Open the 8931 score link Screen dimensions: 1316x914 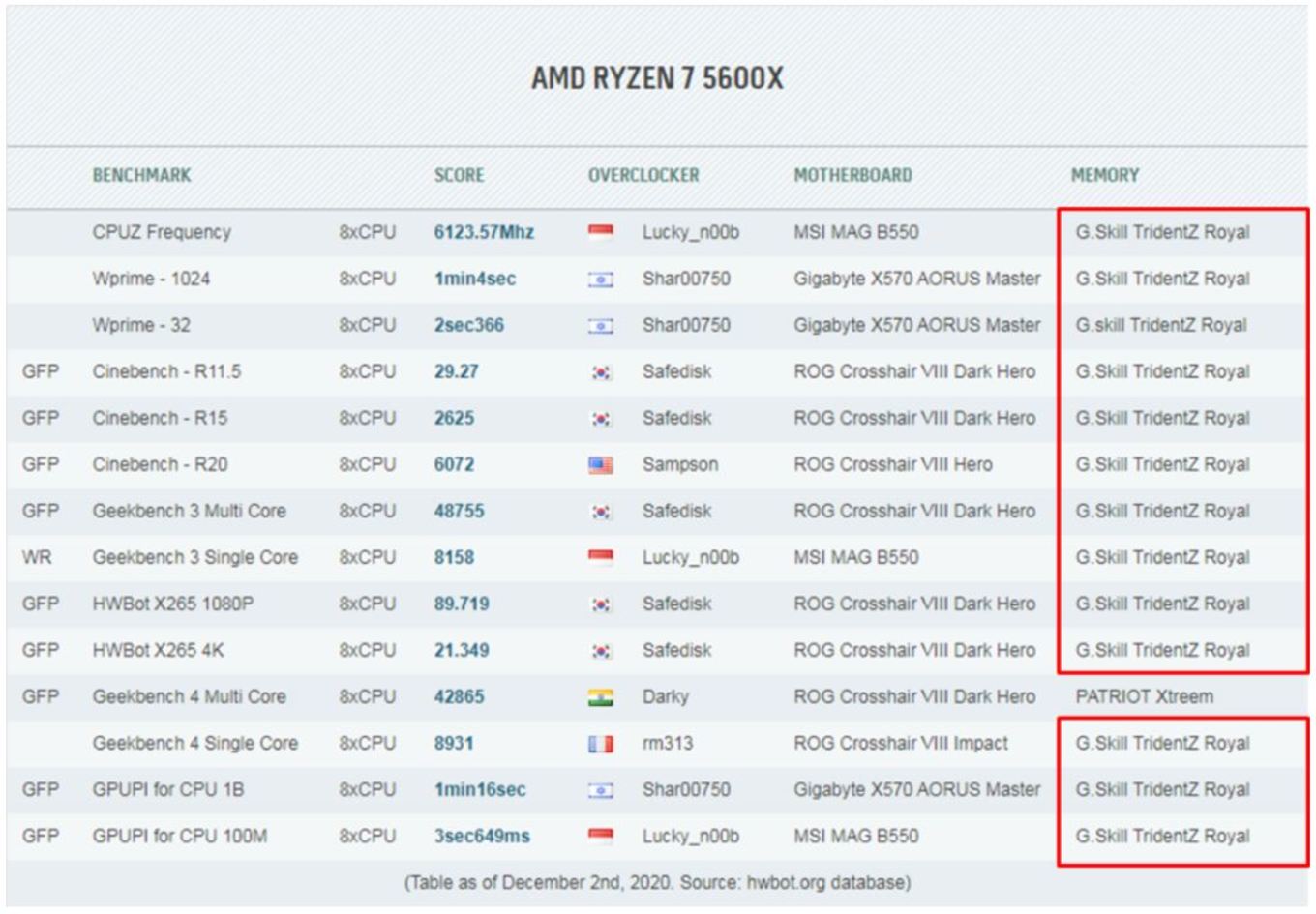click(454, 743)
